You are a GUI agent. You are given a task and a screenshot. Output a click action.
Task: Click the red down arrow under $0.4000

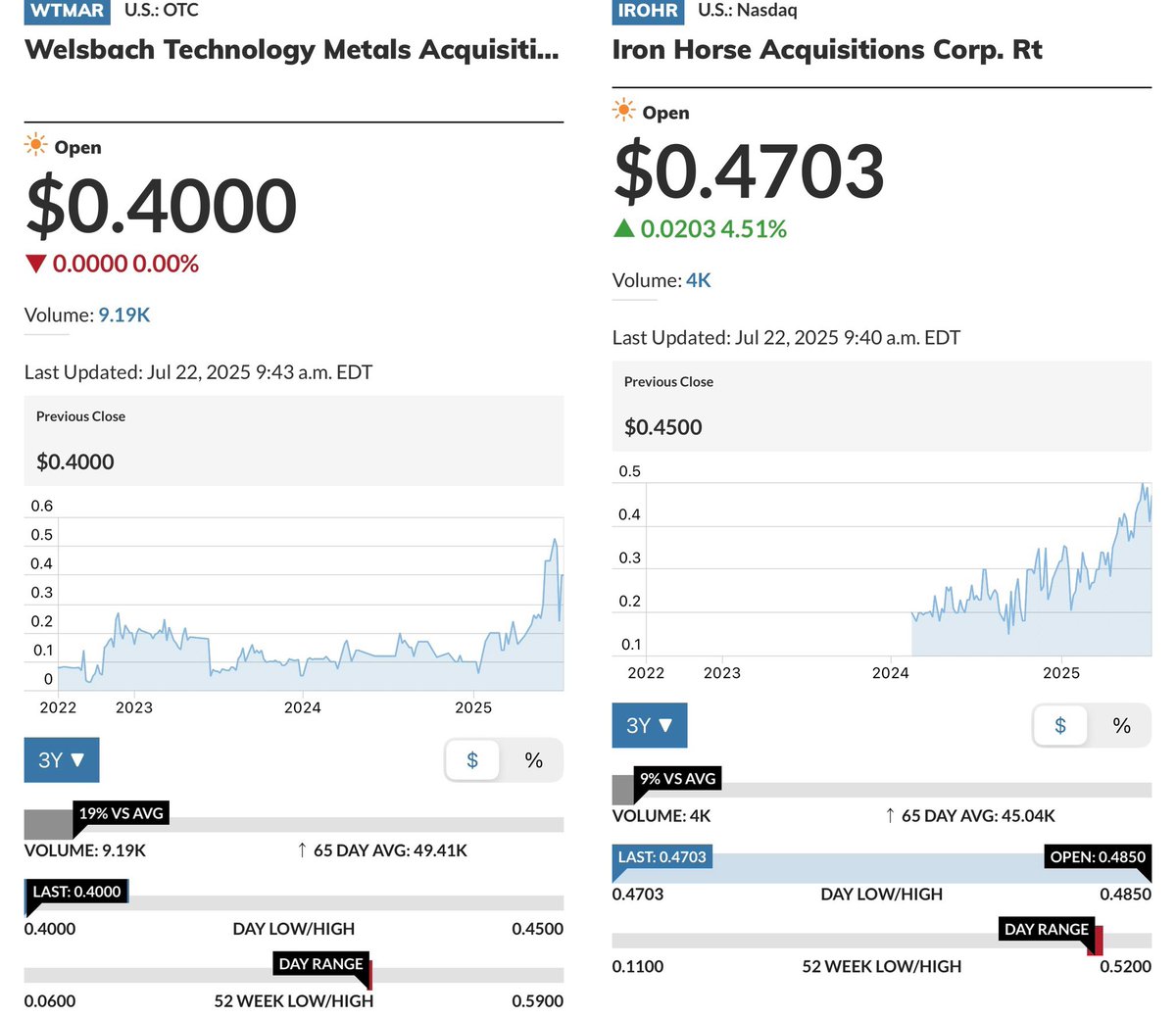click(x=36, y=264)
